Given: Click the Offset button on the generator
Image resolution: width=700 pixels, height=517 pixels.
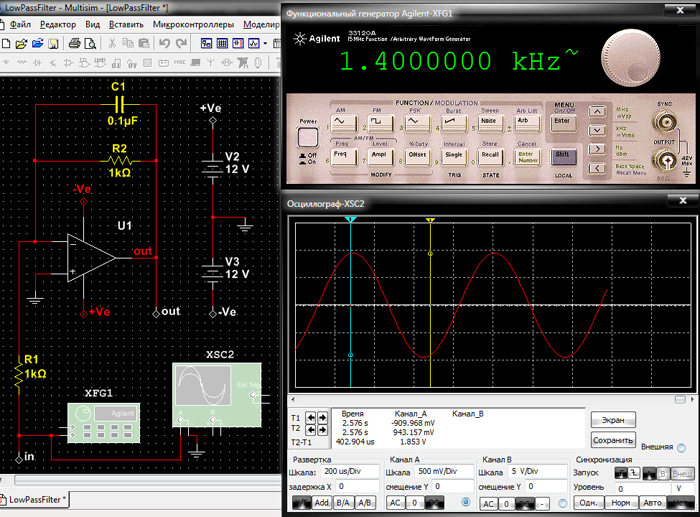Looking at the screenshot, I should coord(417,156).
